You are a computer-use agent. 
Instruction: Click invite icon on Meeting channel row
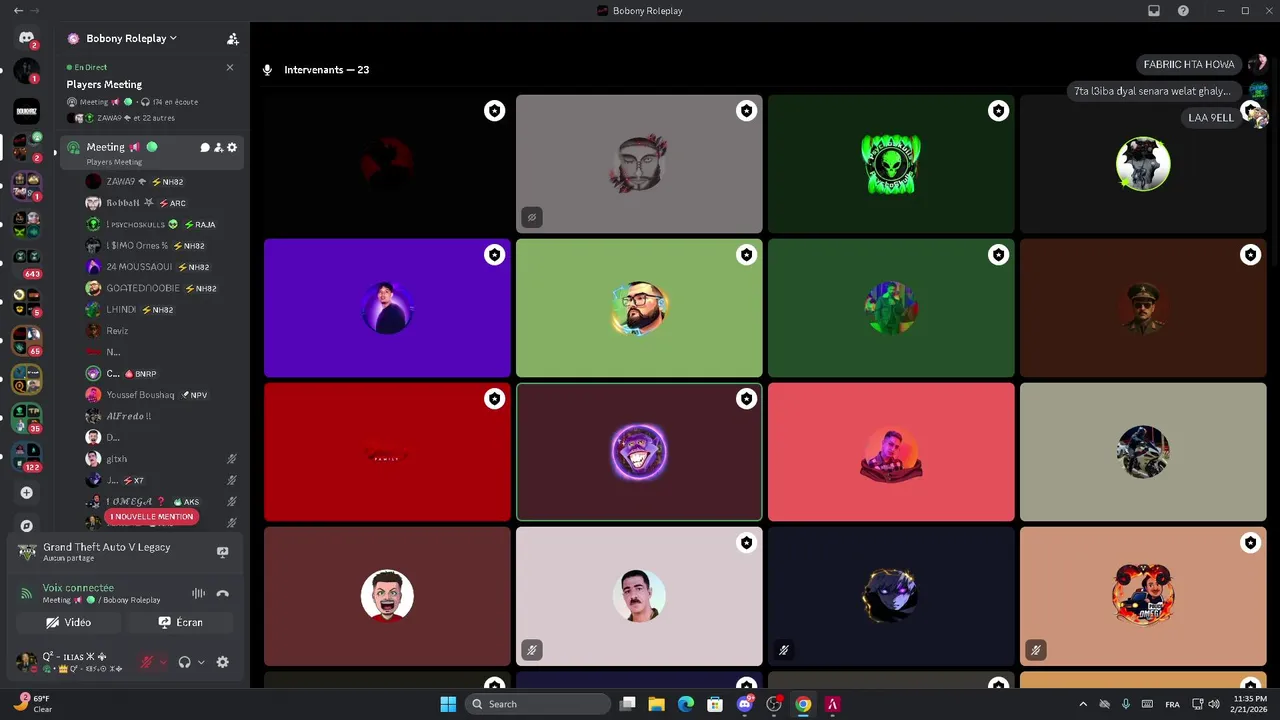(218, 148)
